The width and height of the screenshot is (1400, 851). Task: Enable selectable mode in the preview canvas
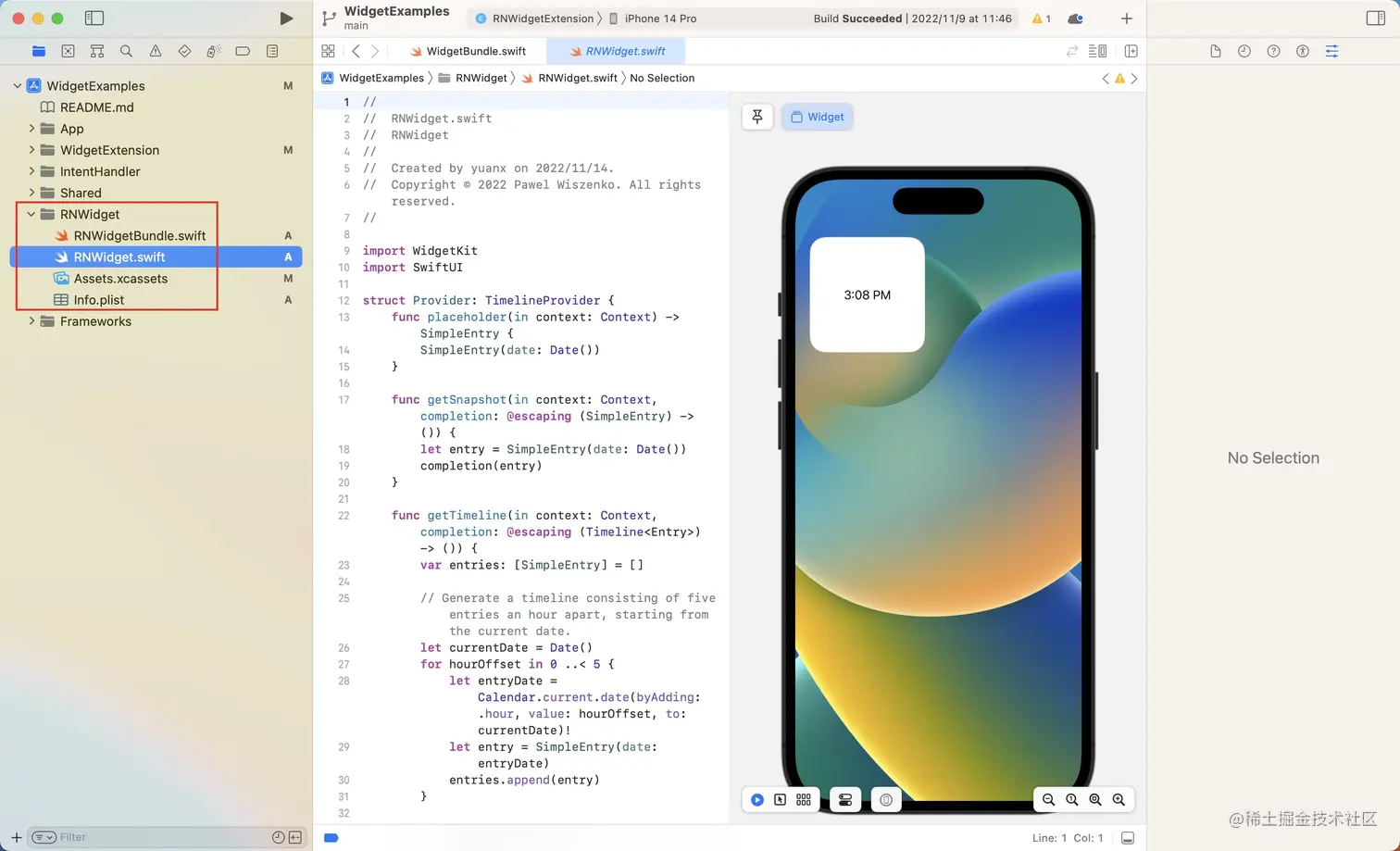(781, 799)
